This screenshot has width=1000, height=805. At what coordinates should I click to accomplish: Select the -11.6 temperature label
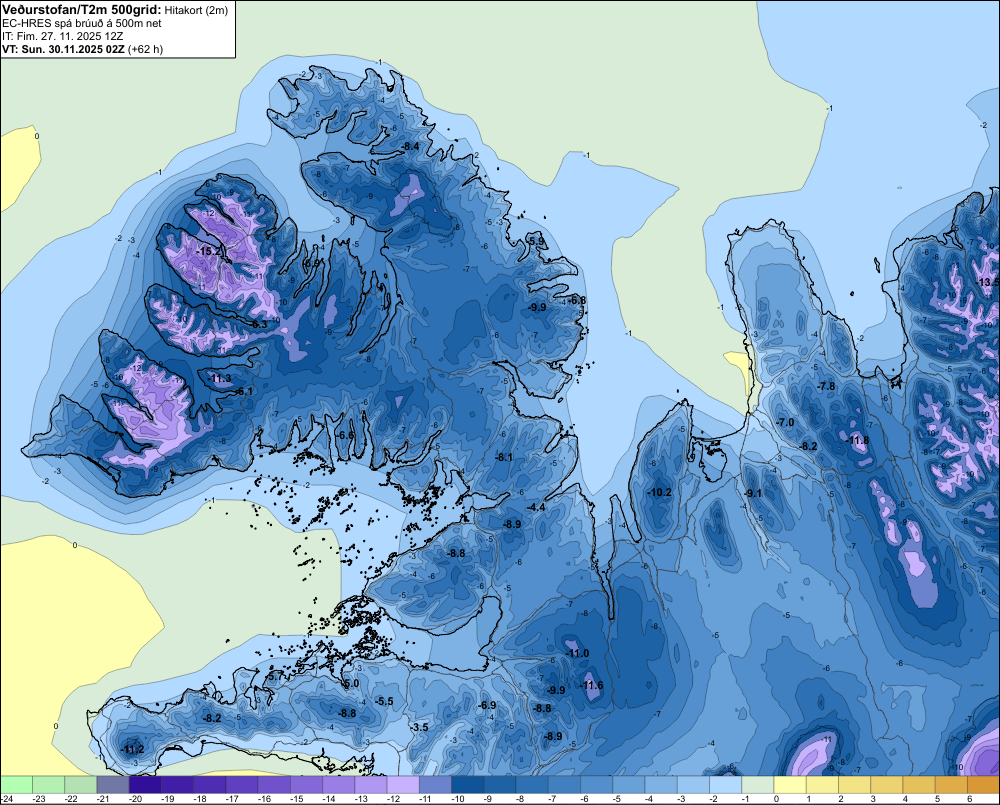pyautogui.click(x=591, y=686)
